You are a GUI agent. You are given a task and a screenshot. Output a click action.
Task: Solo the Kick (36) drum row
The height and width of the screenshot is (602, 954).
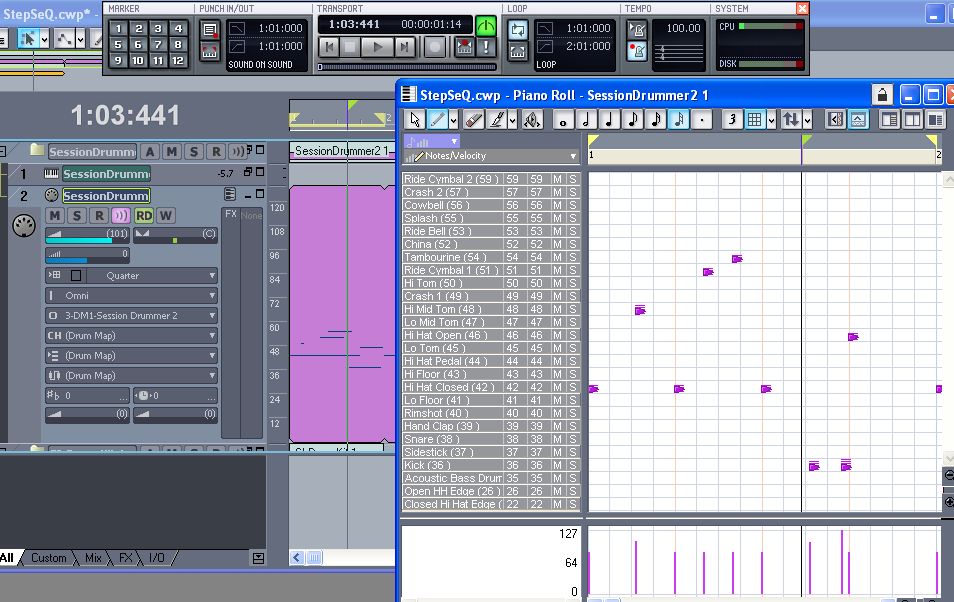[x=573, y=465]
